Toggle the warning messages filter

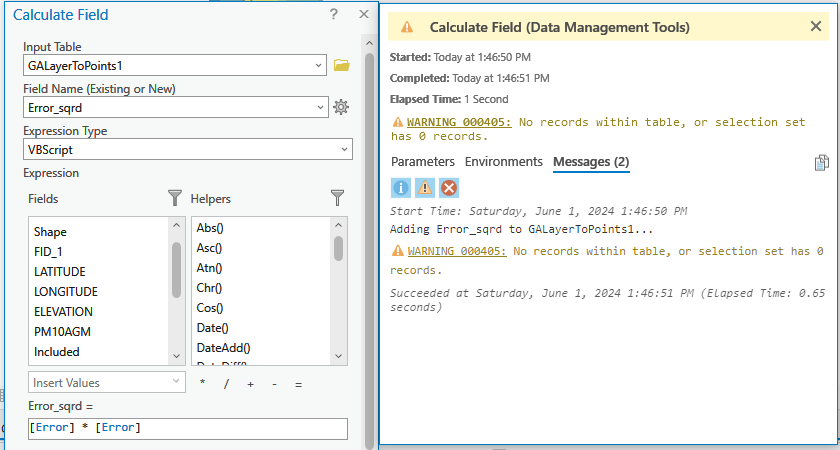(425, 187)
